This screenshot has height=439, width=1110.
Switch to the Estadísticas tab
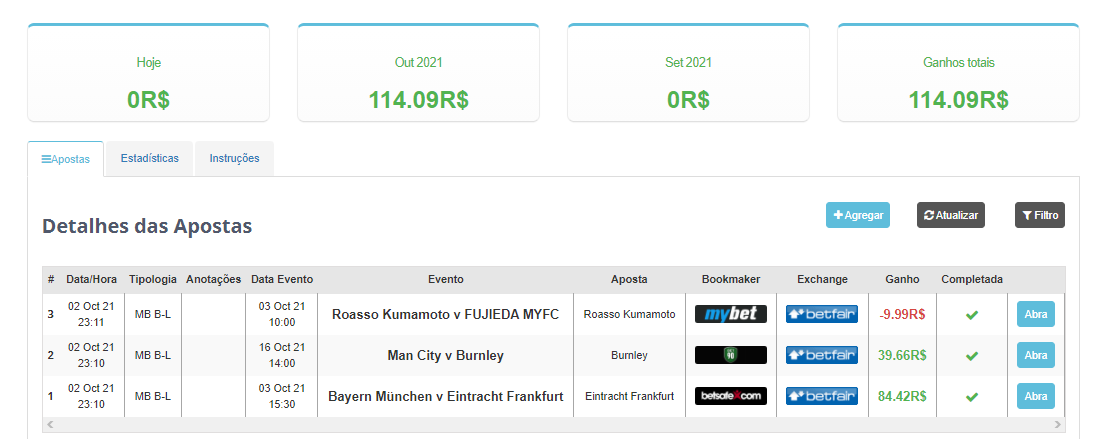click(x=149, y=159)
